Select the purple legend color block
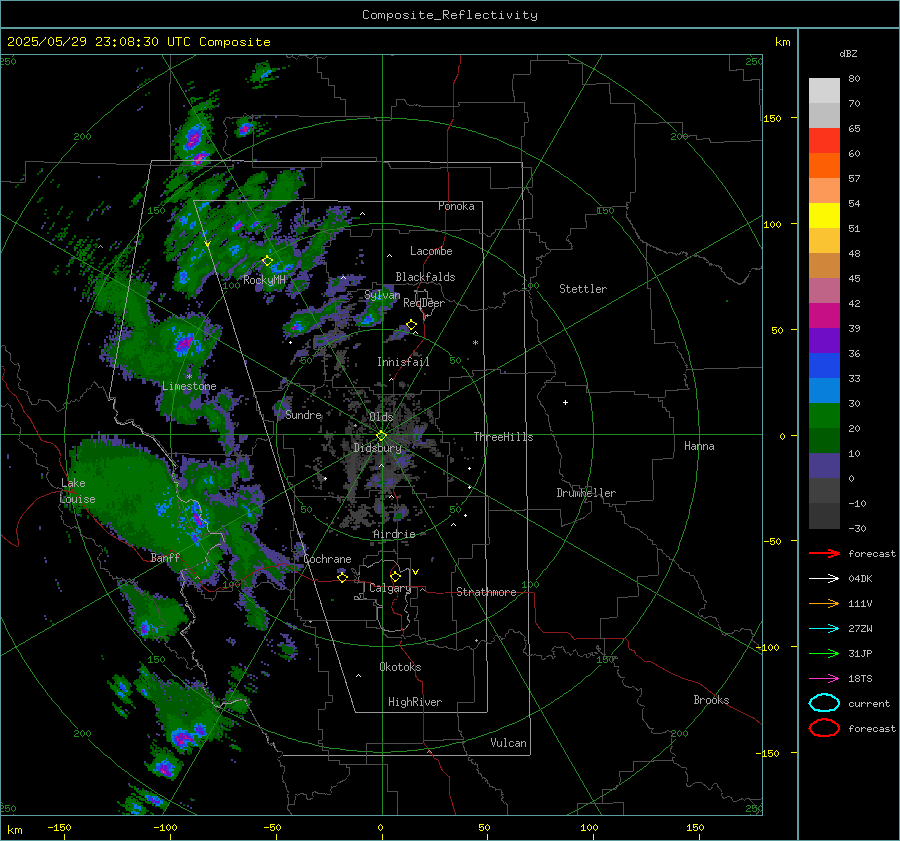The width and height of the screenshot is (900, 841). pos(824,341)
